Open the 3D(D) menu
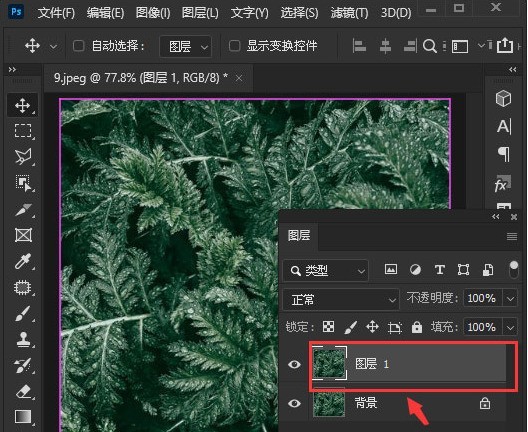 pos(396,13)
